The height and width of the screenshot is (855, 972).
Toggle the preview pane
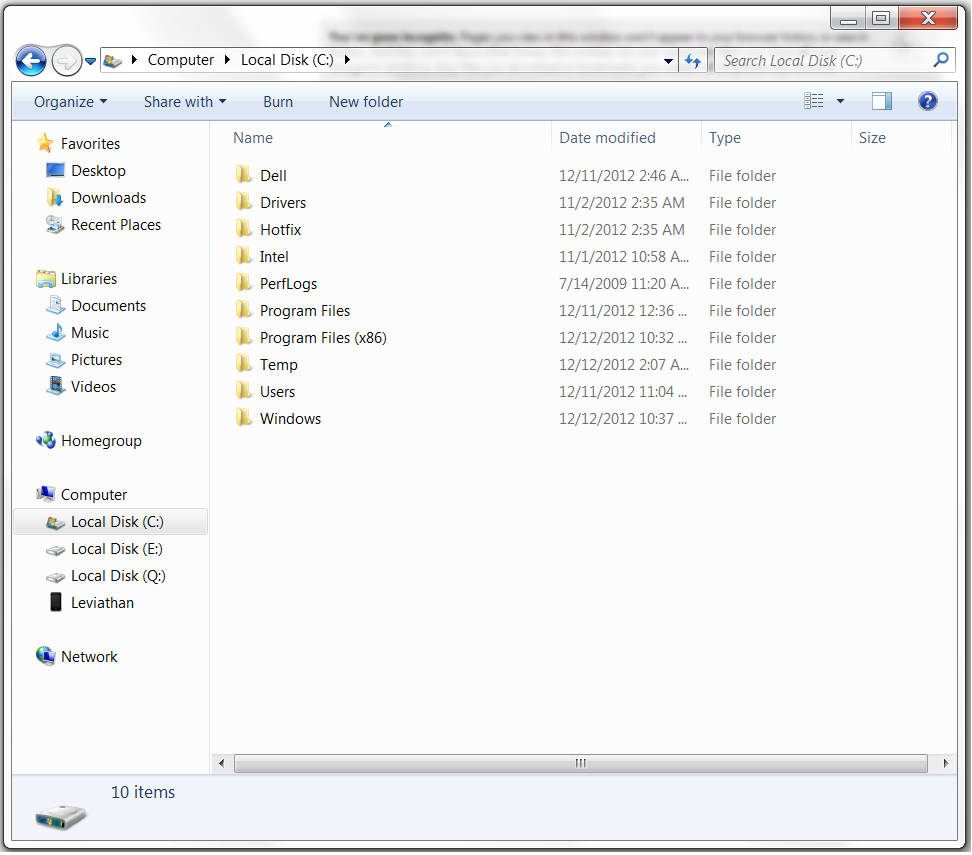click(881, 101)
